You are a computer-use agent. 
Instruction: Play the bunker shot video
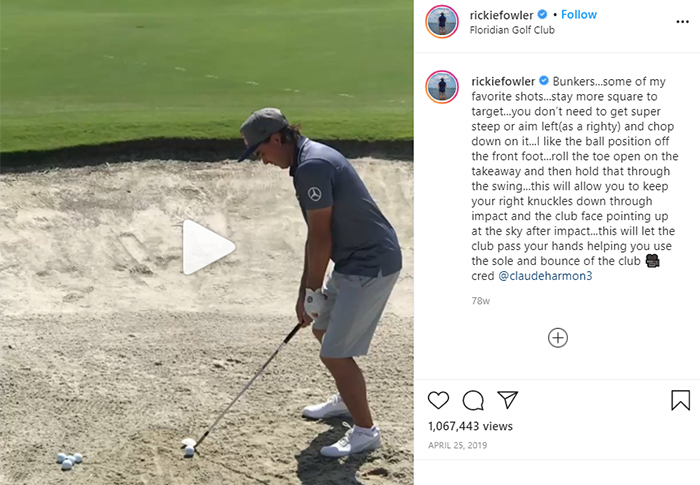click(208, 247)
